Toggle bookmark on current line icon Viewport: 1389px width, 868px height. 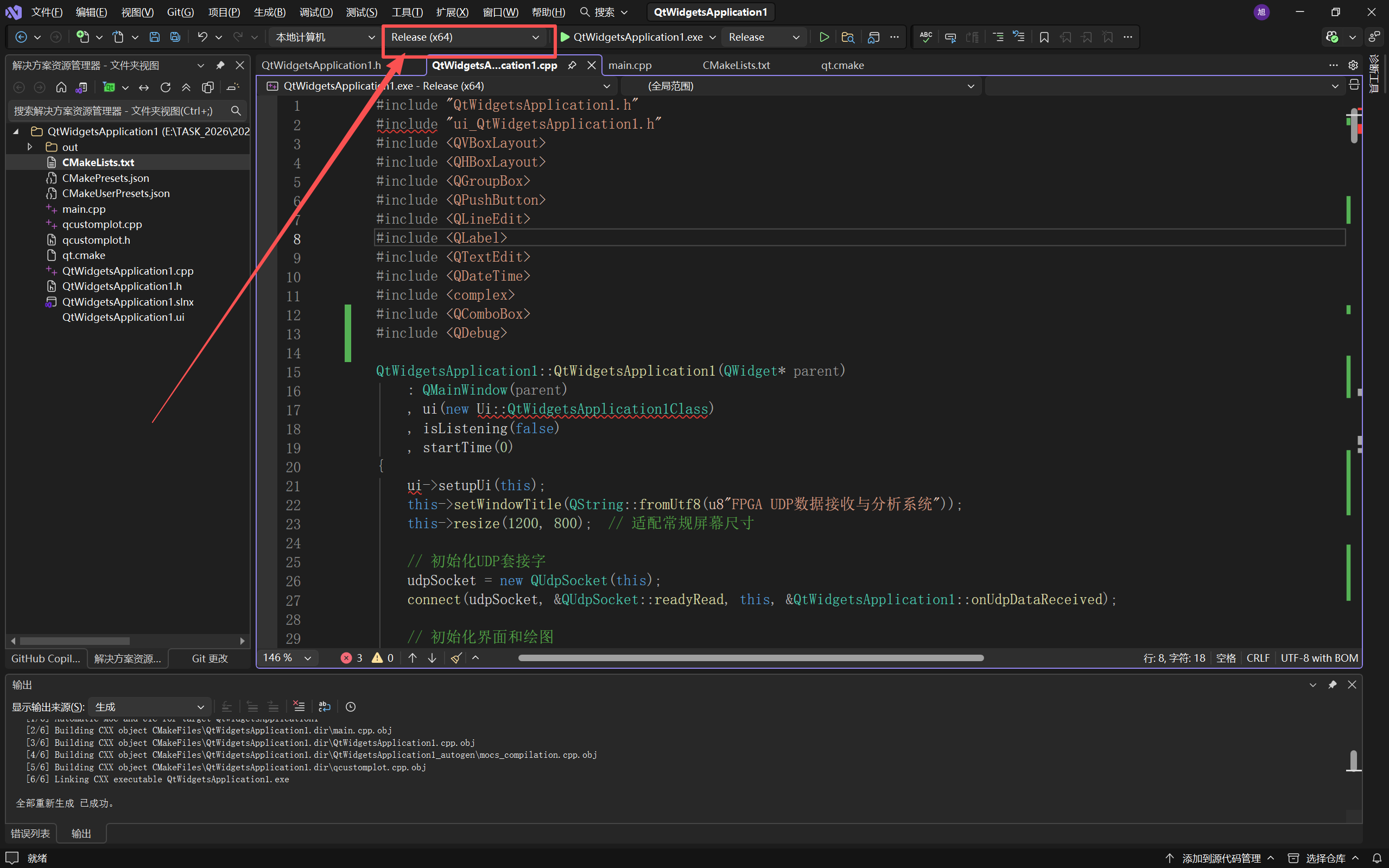click(x=1044, y=37)
